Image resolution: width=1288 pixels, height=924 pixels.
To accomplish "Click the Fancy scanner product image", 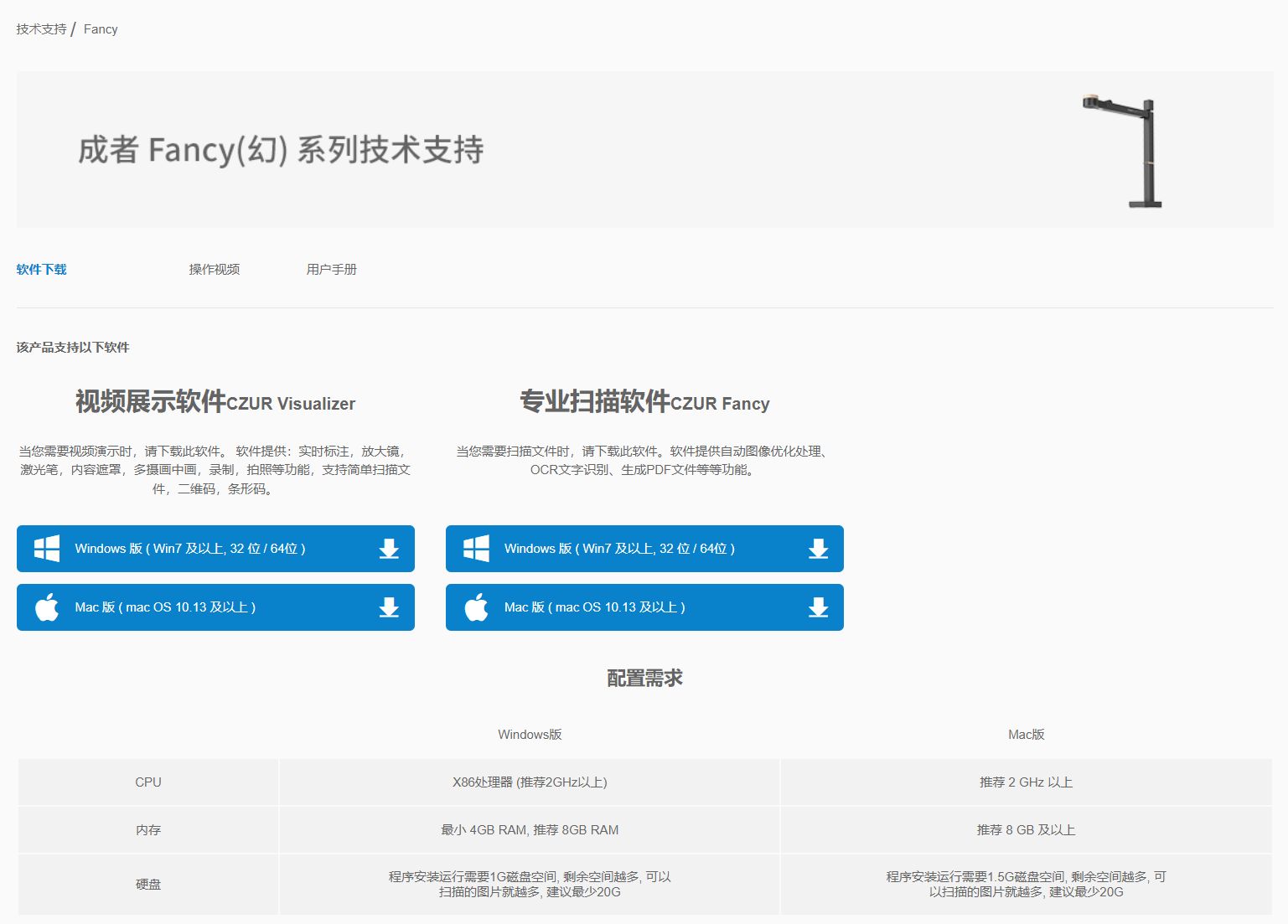I will pos(1124,151).
